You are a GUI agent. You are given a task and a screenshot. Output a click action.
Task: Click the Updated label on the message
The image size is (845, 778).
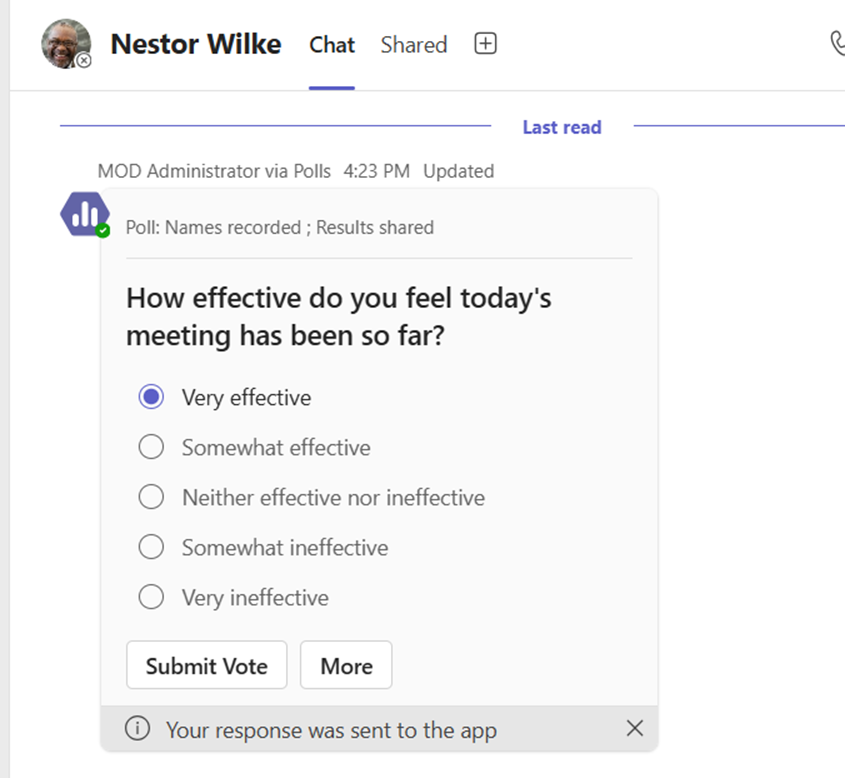pos(458,171)
